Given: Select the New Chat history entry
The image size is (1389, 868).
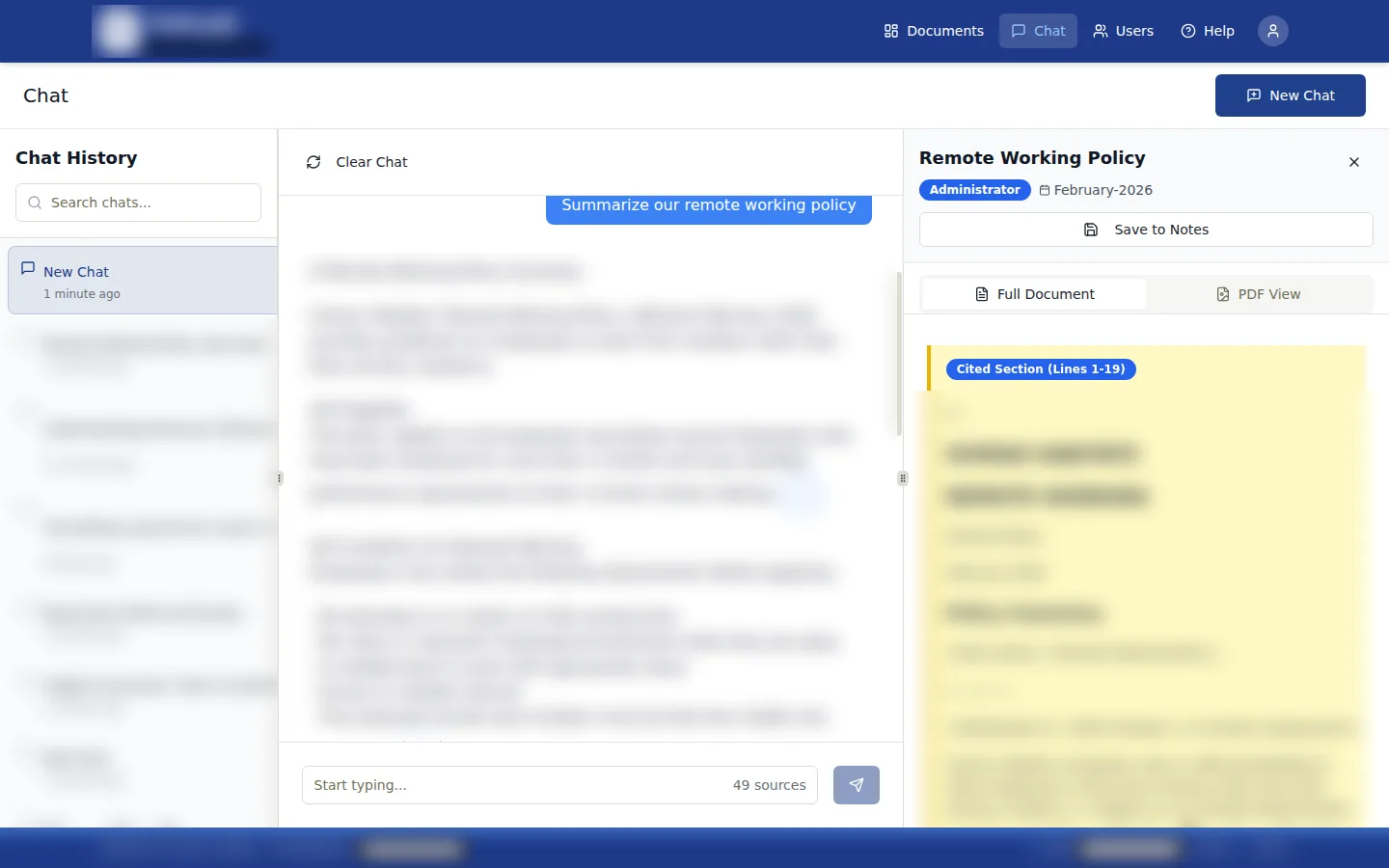Looking at the screenshot, I should (143, 281).
